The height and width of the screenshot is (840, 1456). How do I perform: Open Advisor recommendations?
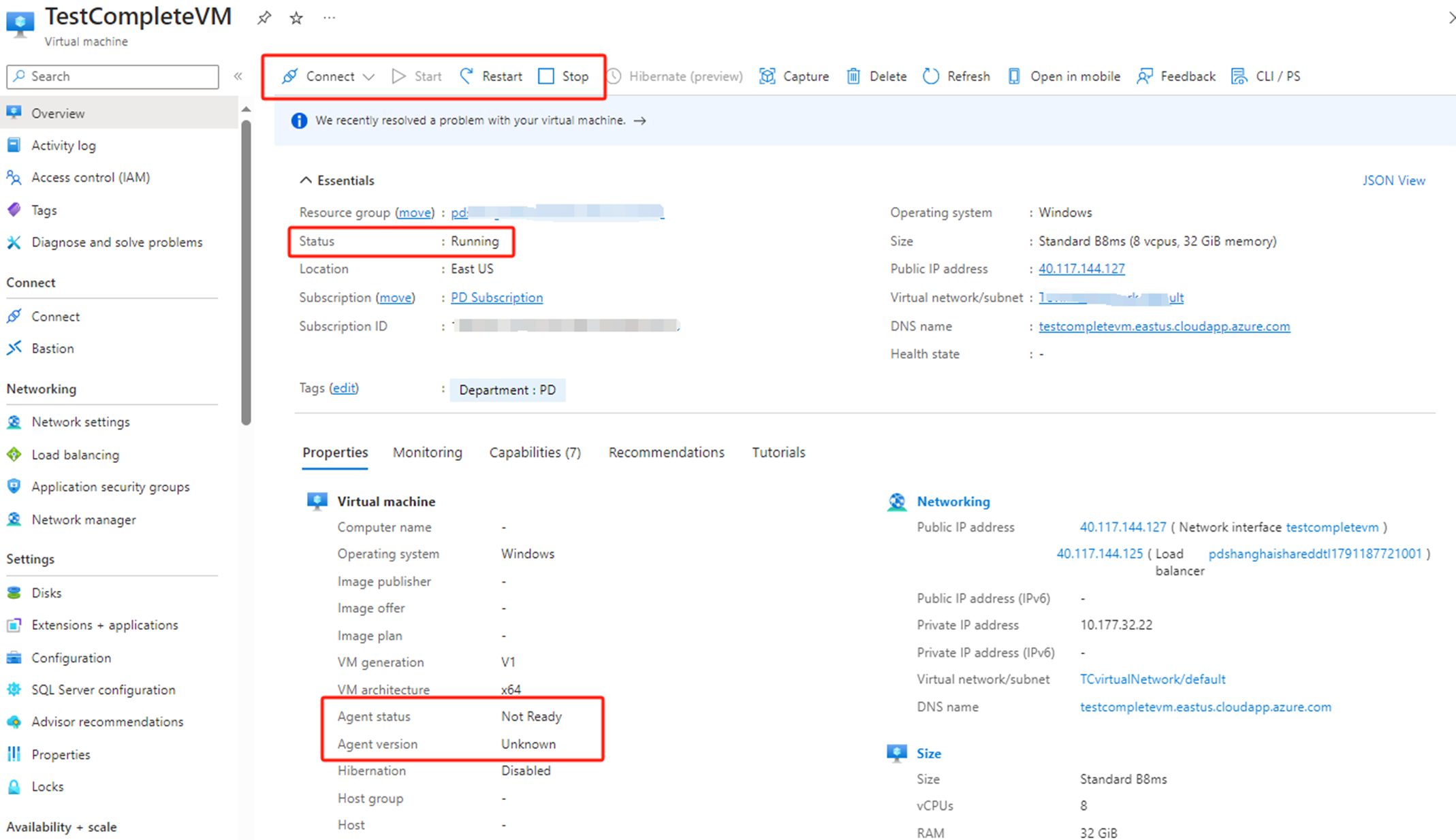point(107,722)
